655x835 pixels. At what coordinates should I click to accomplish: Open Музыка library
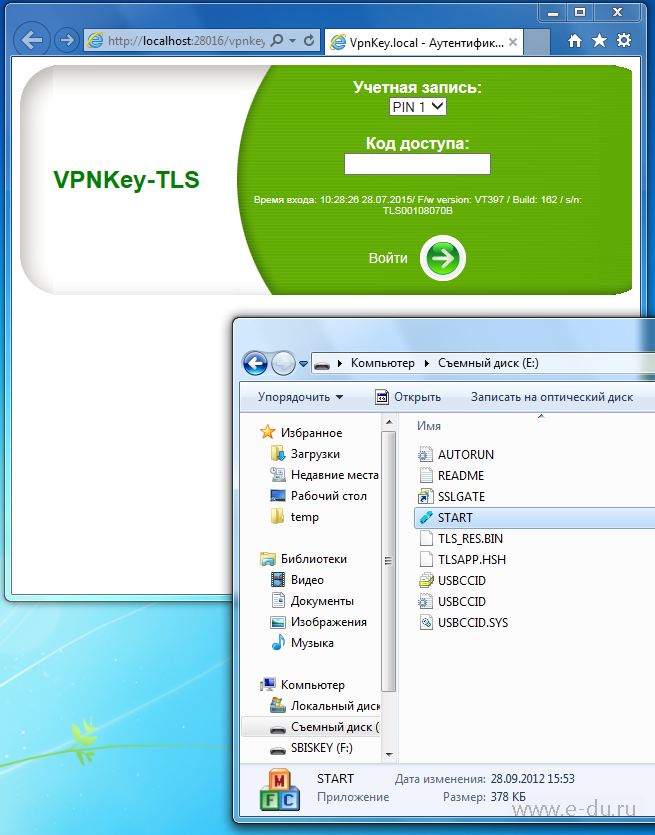pos(312,643)
